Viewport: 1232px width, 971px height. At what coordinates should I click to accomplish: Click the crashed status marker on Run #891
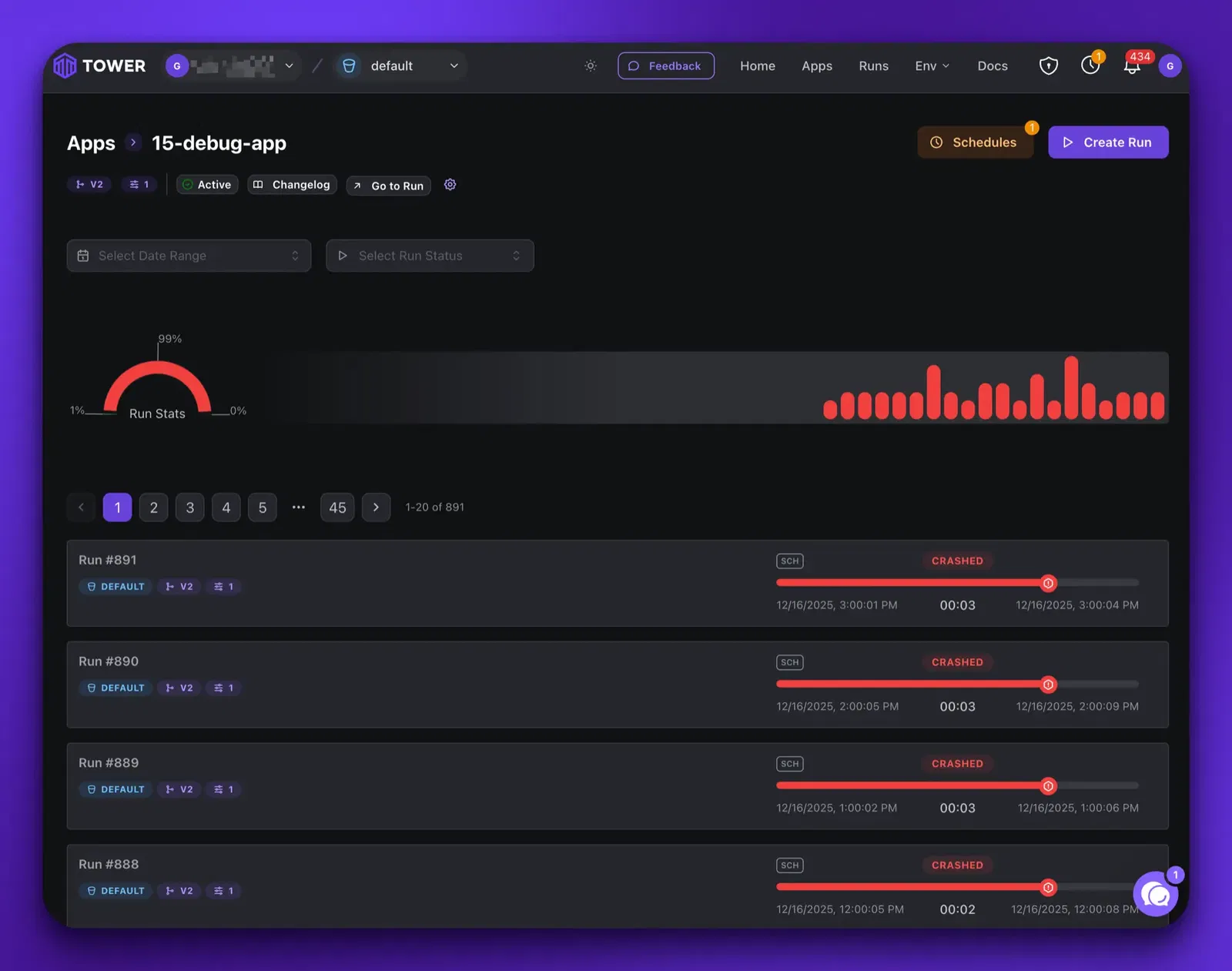click(1048, 584)
